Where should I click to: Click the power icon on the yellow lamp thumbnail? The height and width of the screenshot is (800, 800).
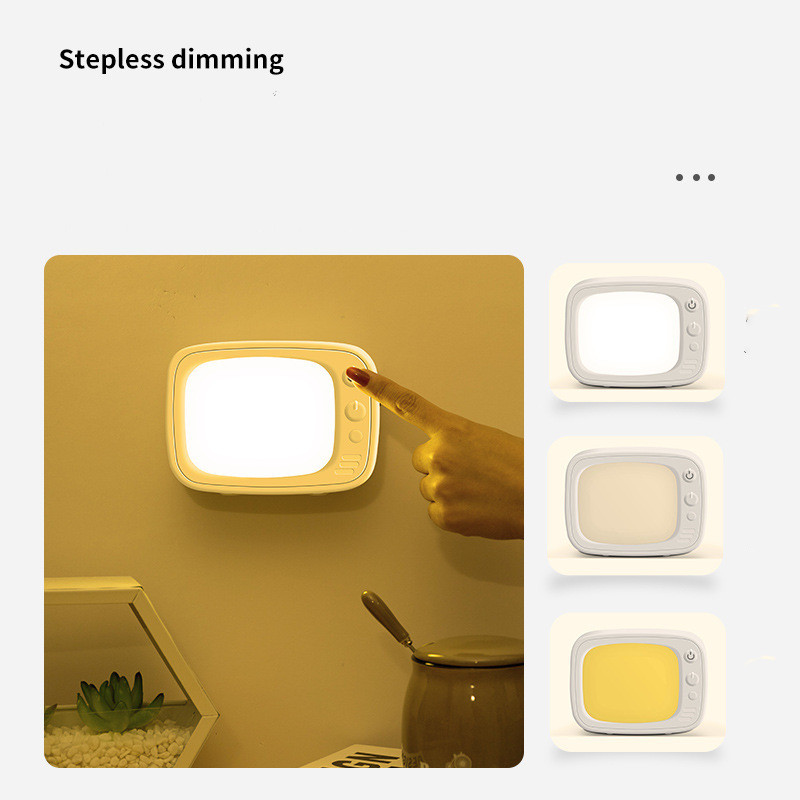(690, 656)
